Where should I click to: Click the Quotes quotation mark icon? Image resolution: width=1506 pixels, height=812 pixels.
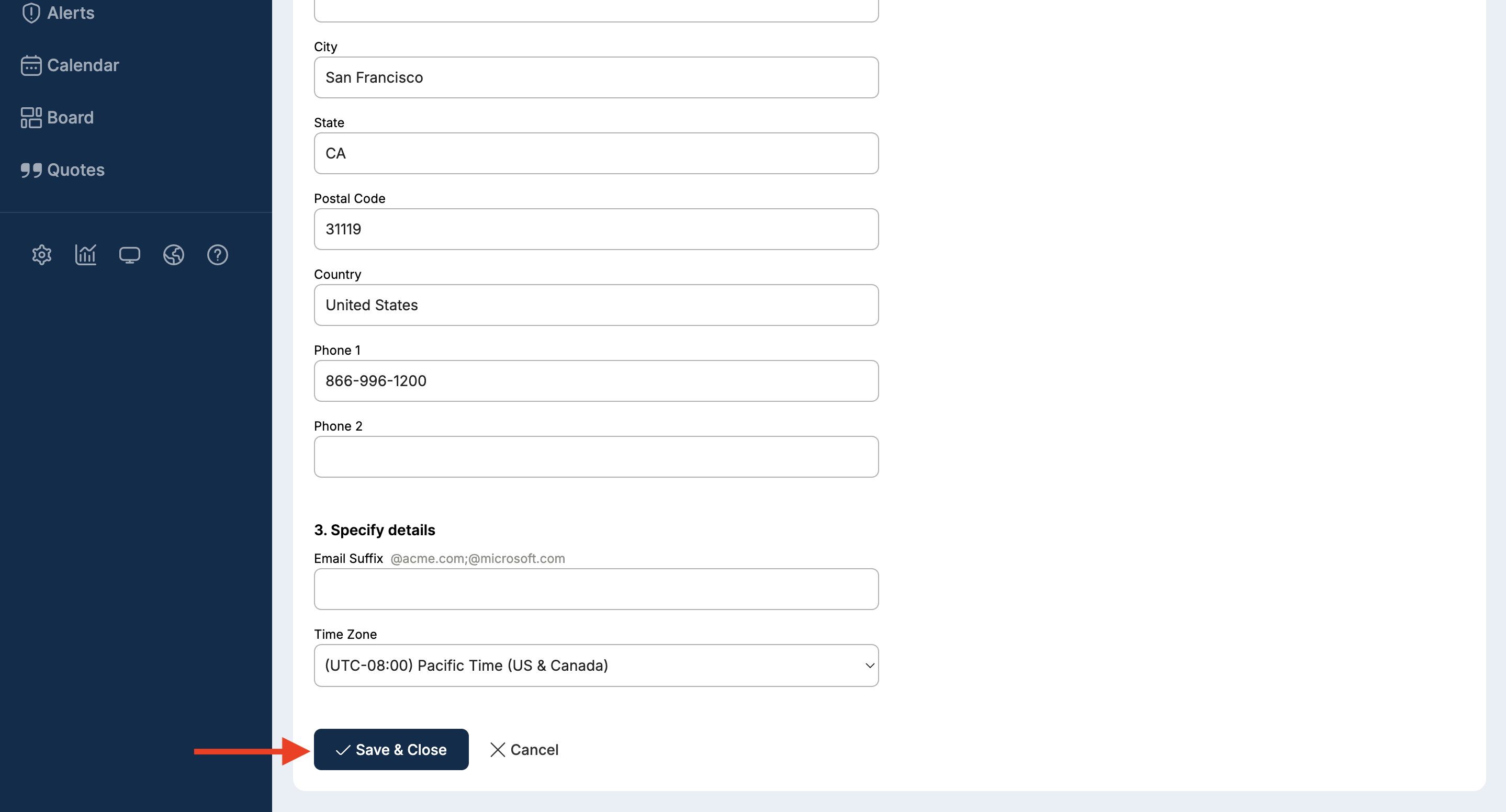tap(31, 170)
